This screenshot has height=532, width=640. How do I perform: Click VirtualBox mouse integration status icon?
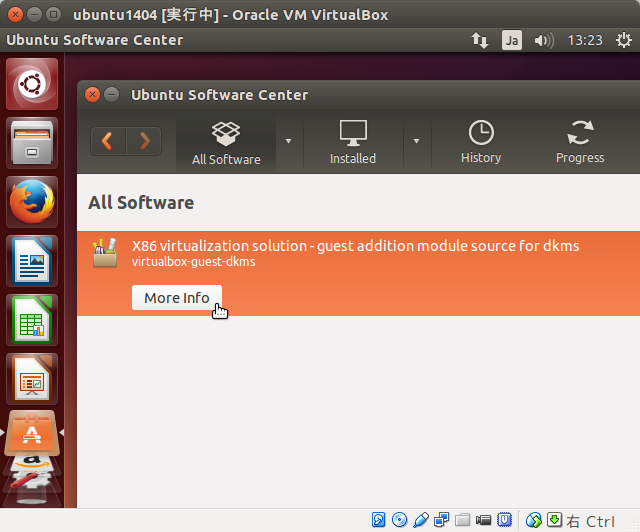tap(533, 520)
